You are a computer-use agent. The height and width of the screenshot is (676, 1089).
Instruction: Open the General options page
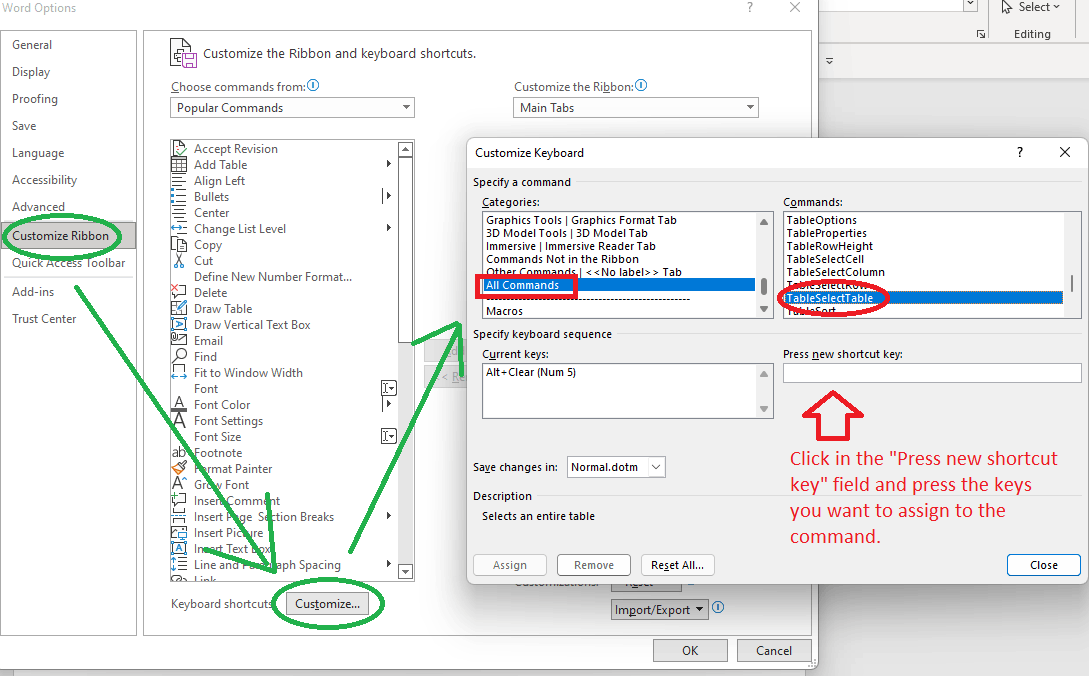point(32,44)
